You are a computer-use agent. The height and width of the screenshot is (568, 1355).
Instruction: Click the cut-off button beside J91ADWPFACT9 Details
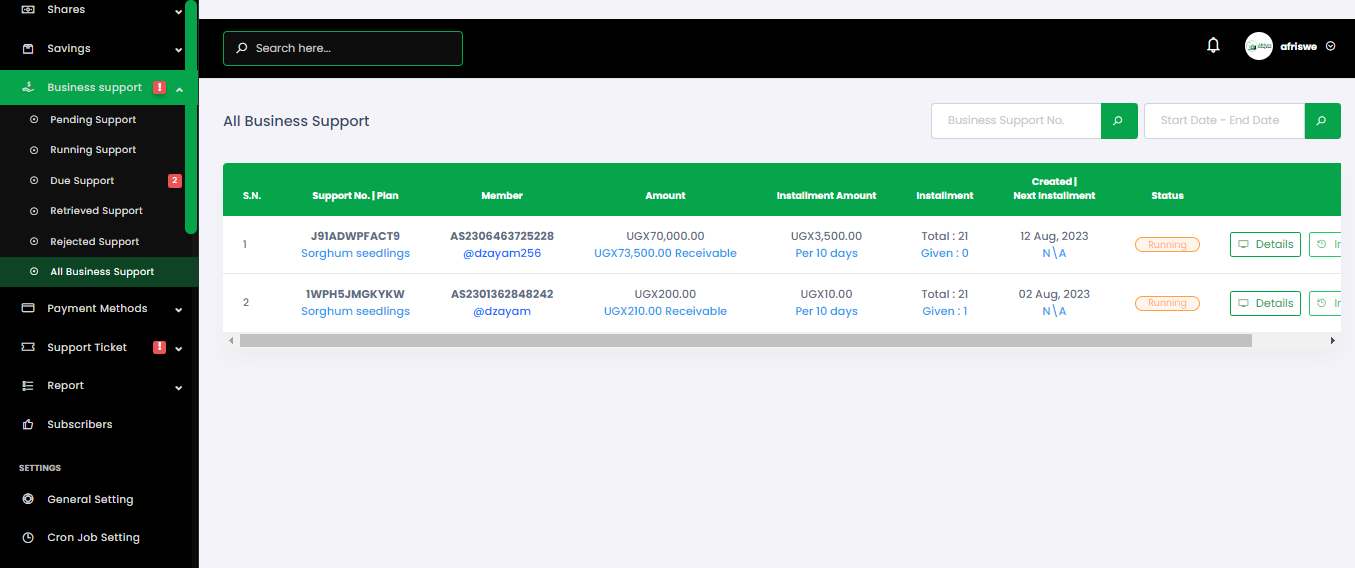[1325, 244]
